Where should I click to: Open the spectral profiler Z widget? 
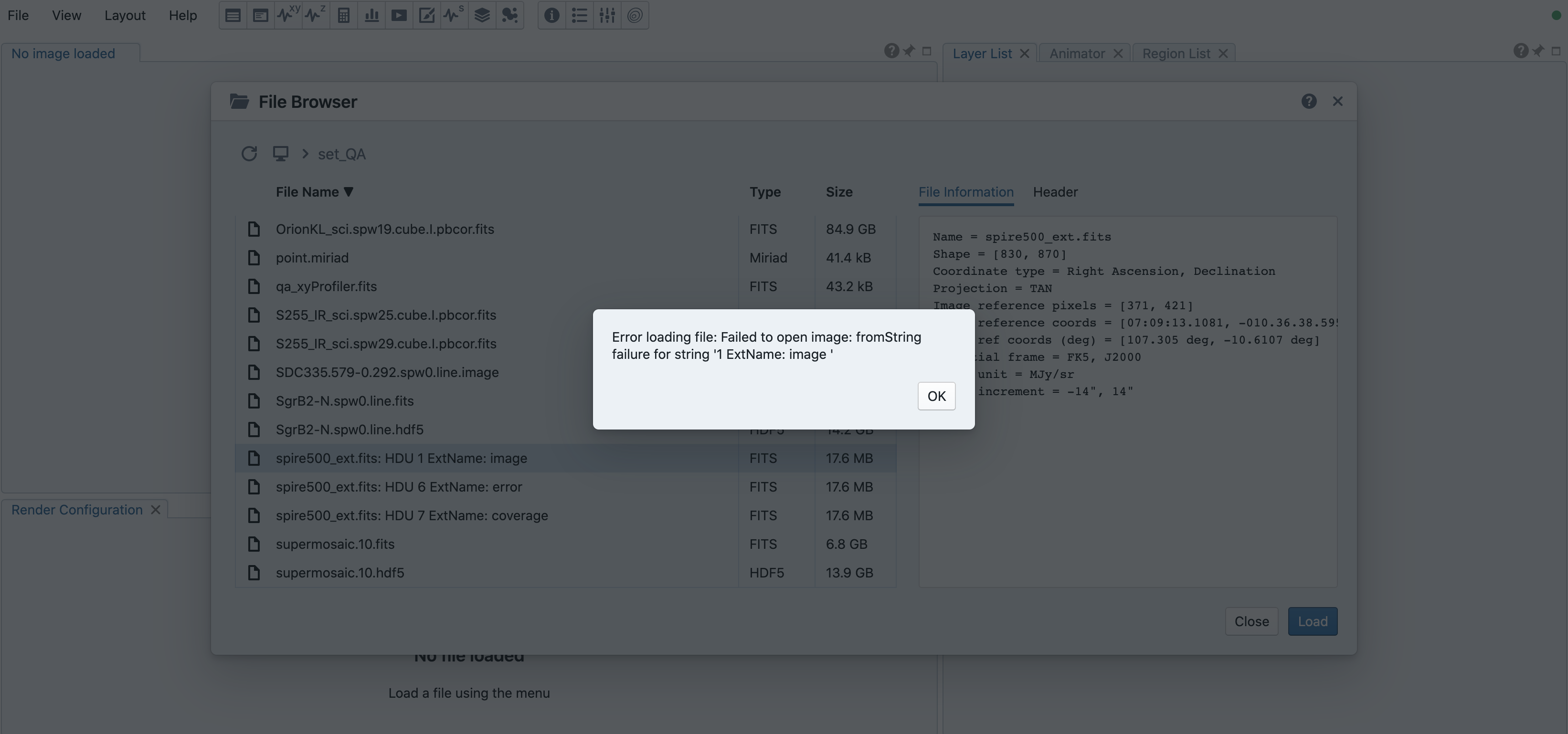point(315,15)
